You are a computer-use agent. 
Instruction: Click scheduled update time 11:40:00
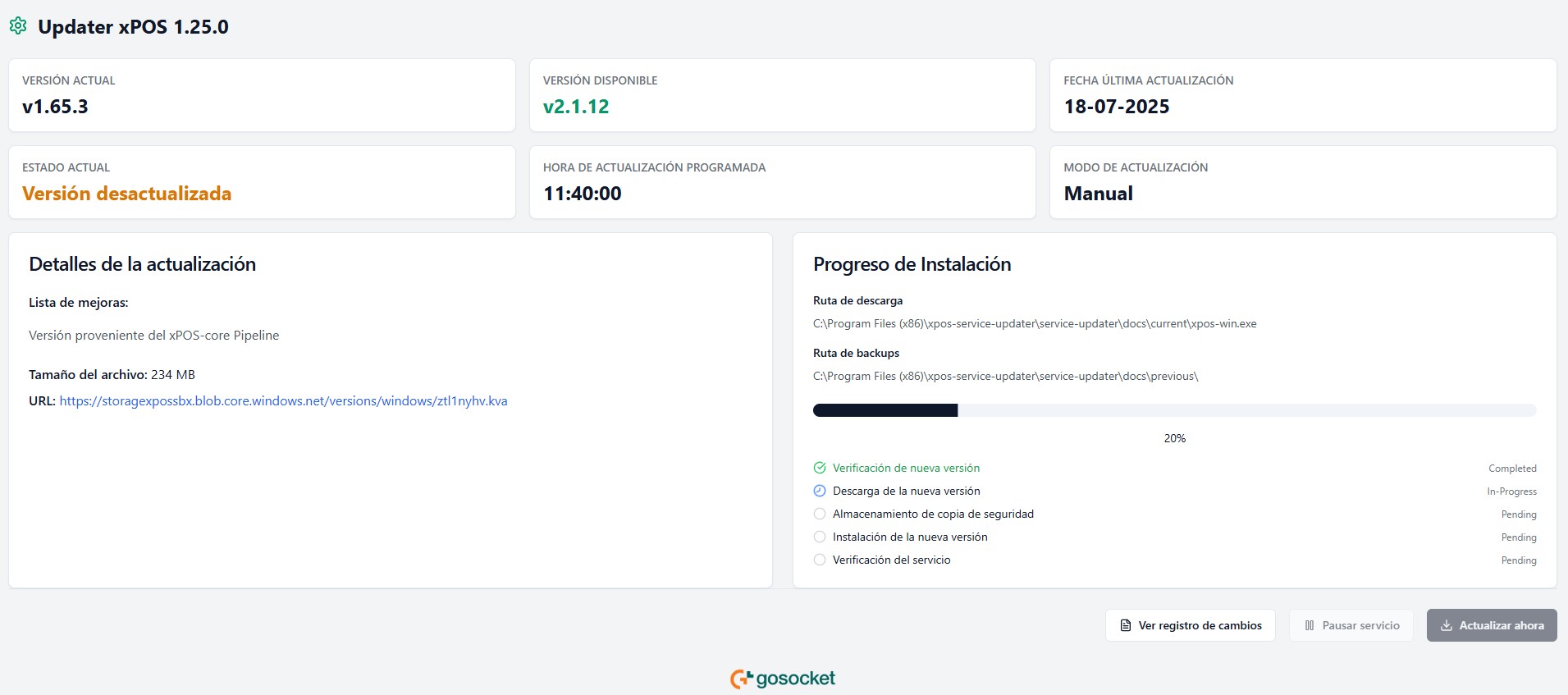(583, 194)
